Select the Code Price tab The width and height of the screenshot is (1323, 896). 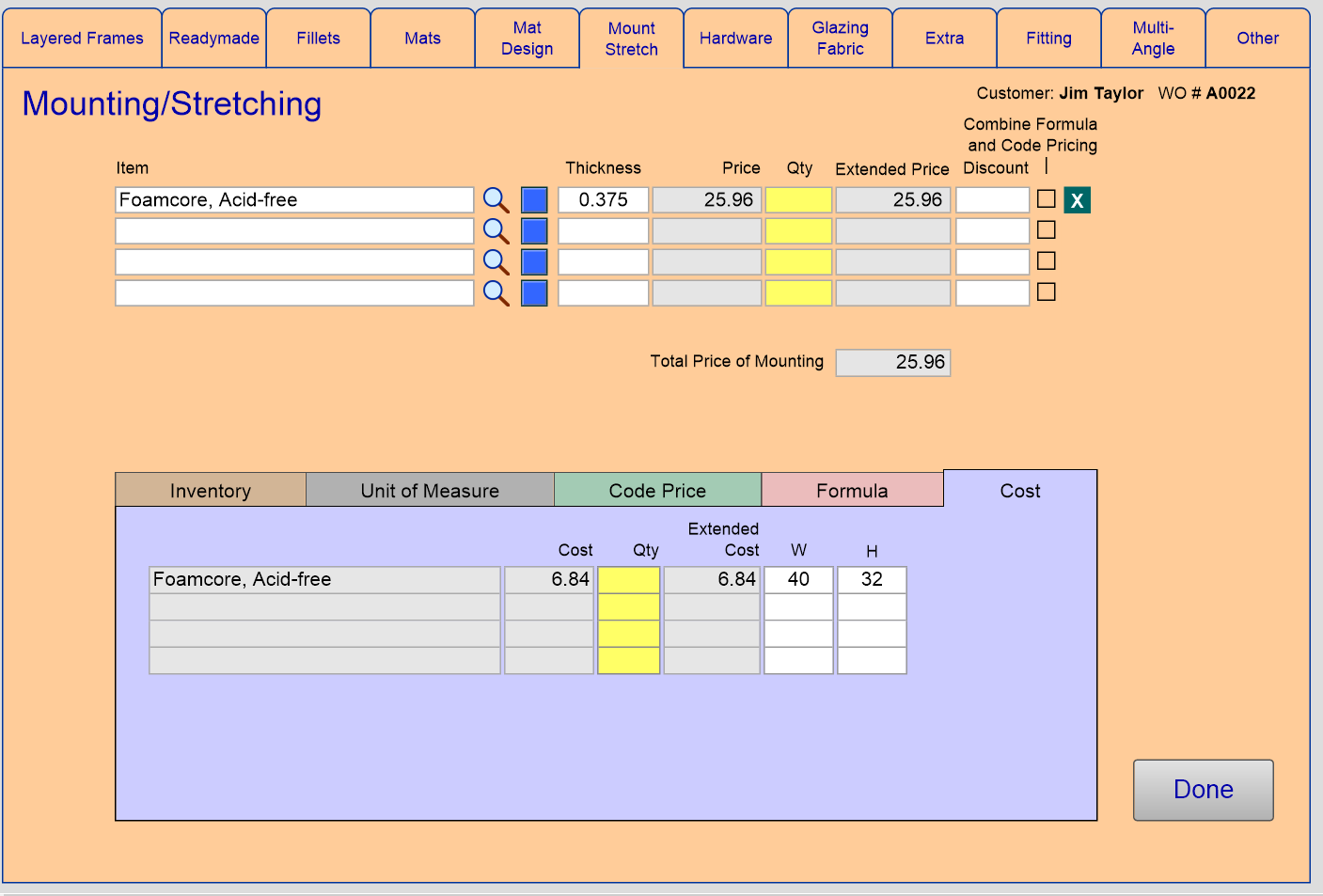click(657, 491)
